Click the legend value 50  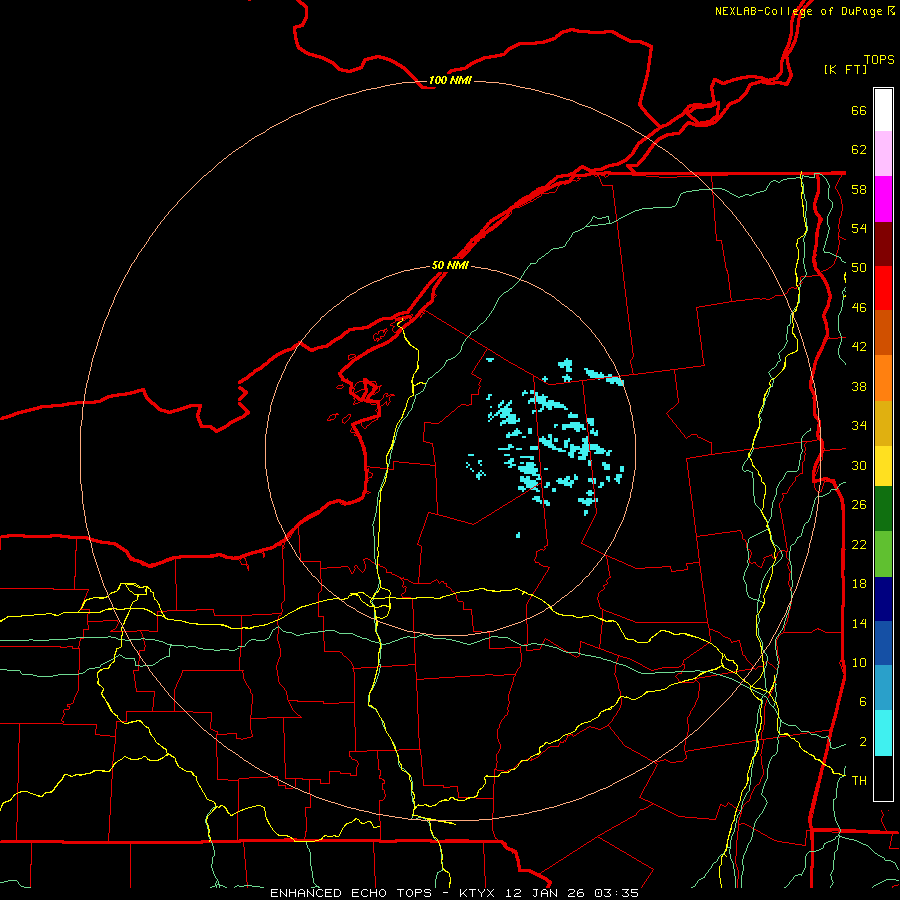pos(859,268)
